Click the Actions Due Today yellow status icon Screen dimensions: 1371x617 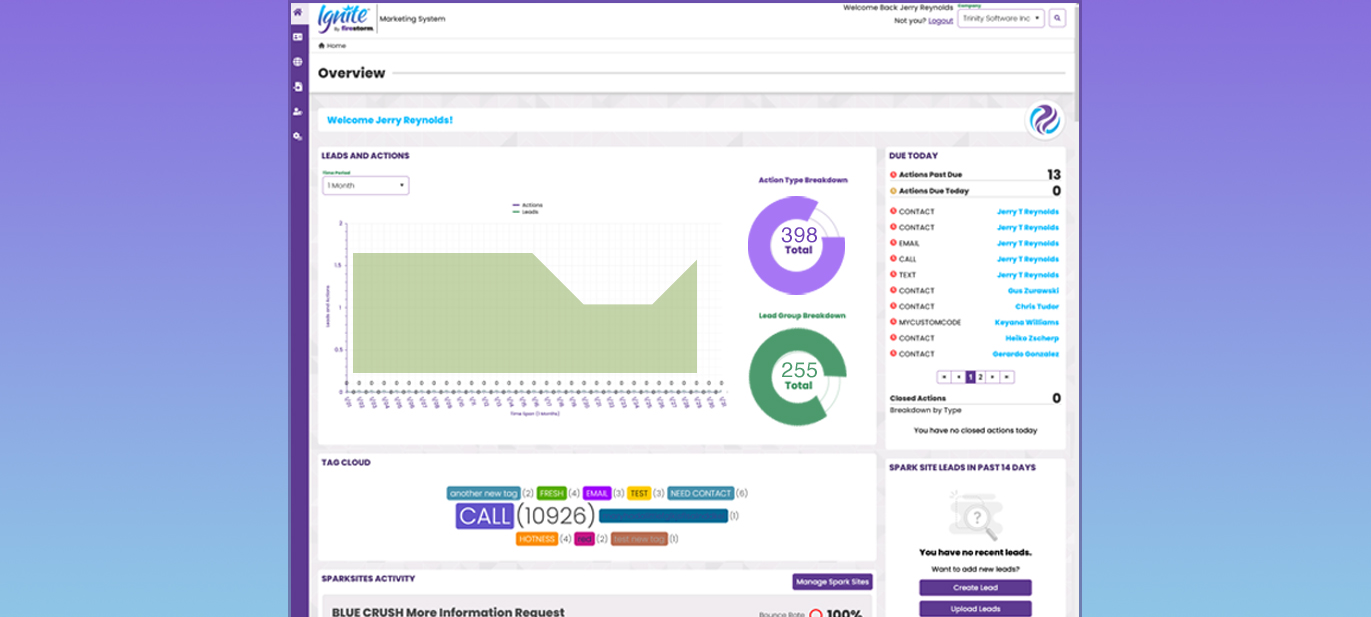pos(893,191)
